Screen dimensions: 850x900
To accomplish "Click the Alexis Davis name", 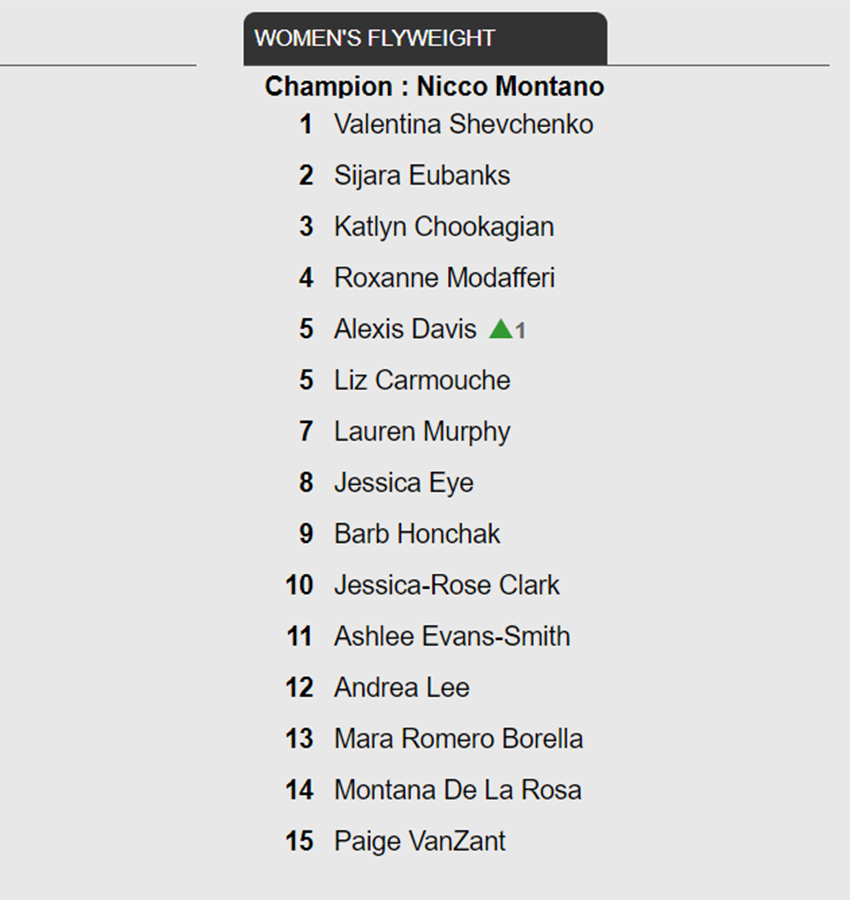I will click(x=405, y=329).
